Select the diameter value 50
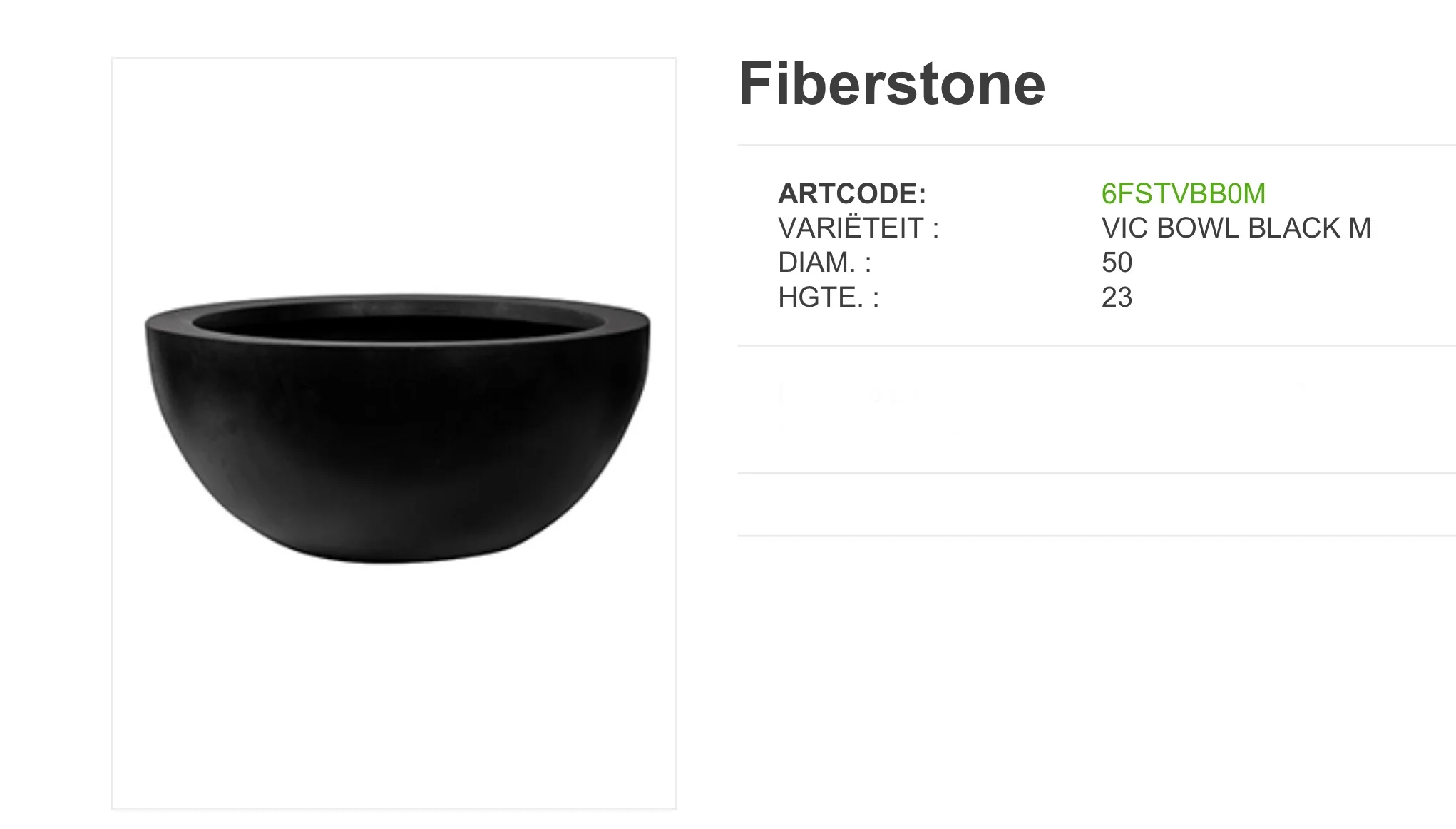The height and width of the screenshot is (829, 1456). click(1117, 262)
